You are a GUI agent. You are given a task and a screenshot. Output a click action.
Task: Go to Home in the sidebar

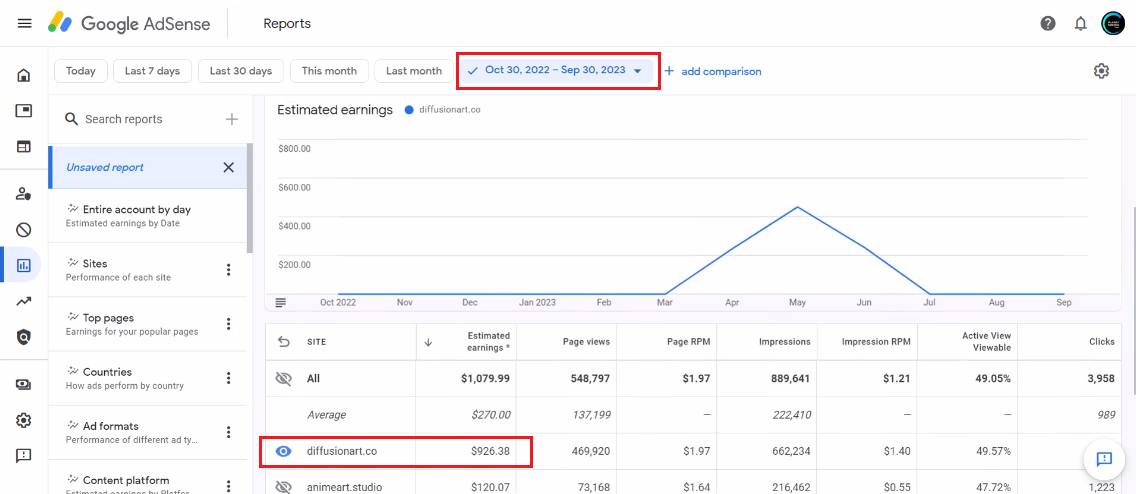(x=23, y=75)
